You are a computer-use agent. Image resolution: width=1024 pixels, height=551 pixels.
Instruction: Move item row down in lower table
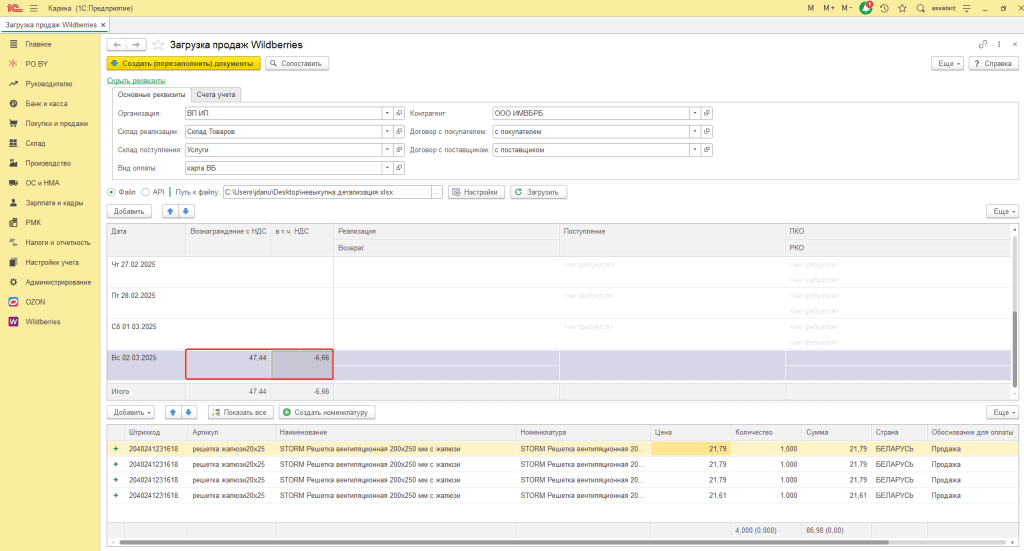click(188, 413)
